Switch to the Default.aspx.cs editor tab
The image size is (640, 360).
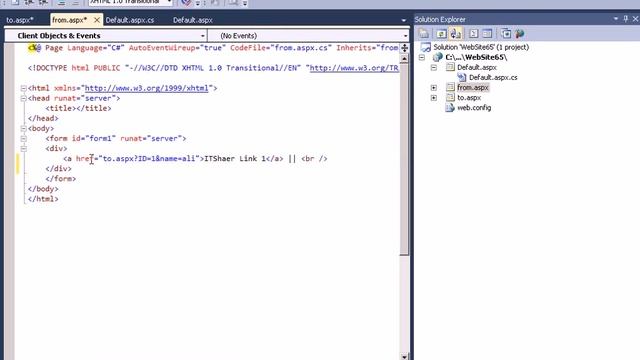click(130, 20)
